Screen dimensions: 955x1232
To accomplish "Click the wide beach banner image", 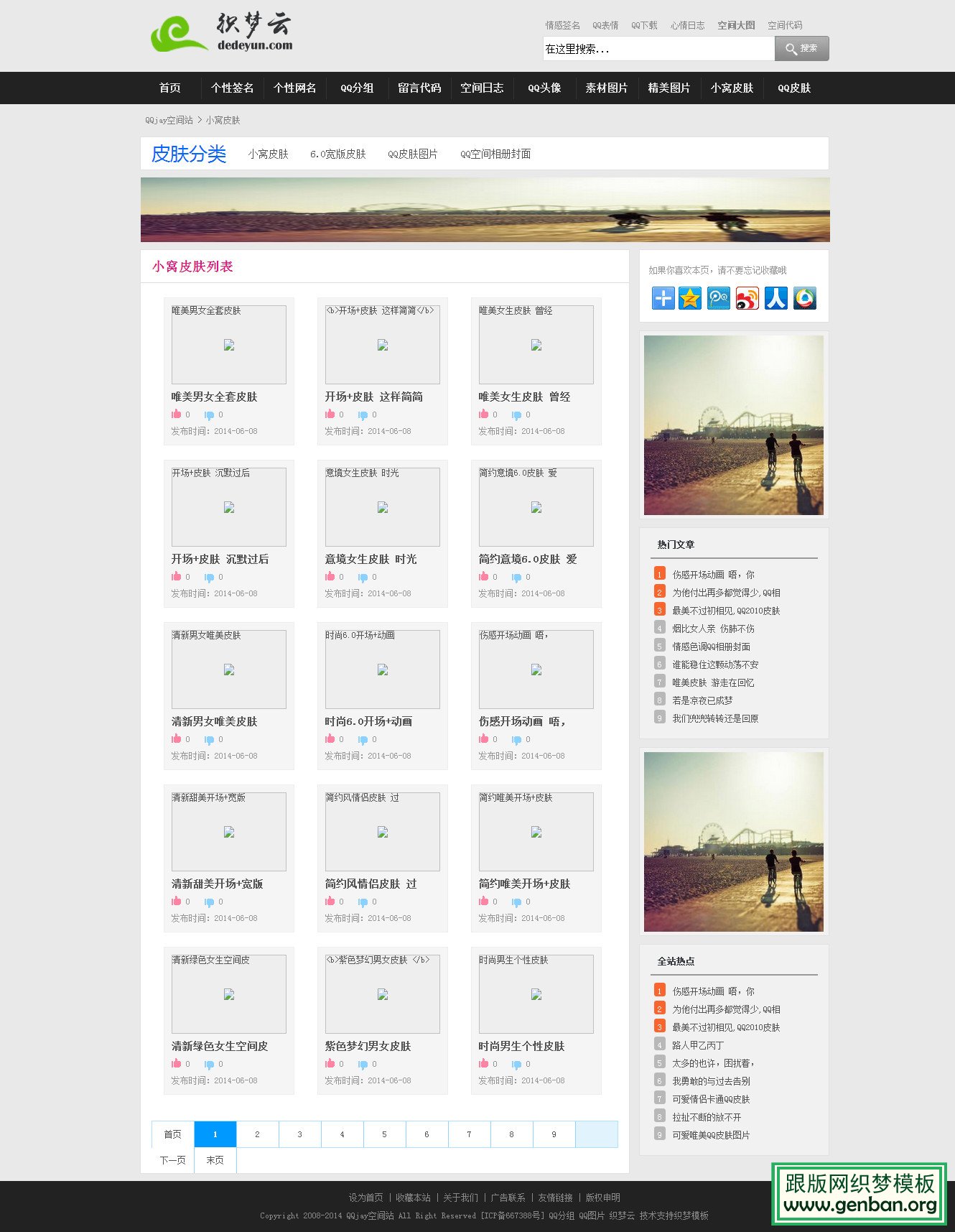I will [485, 210].
